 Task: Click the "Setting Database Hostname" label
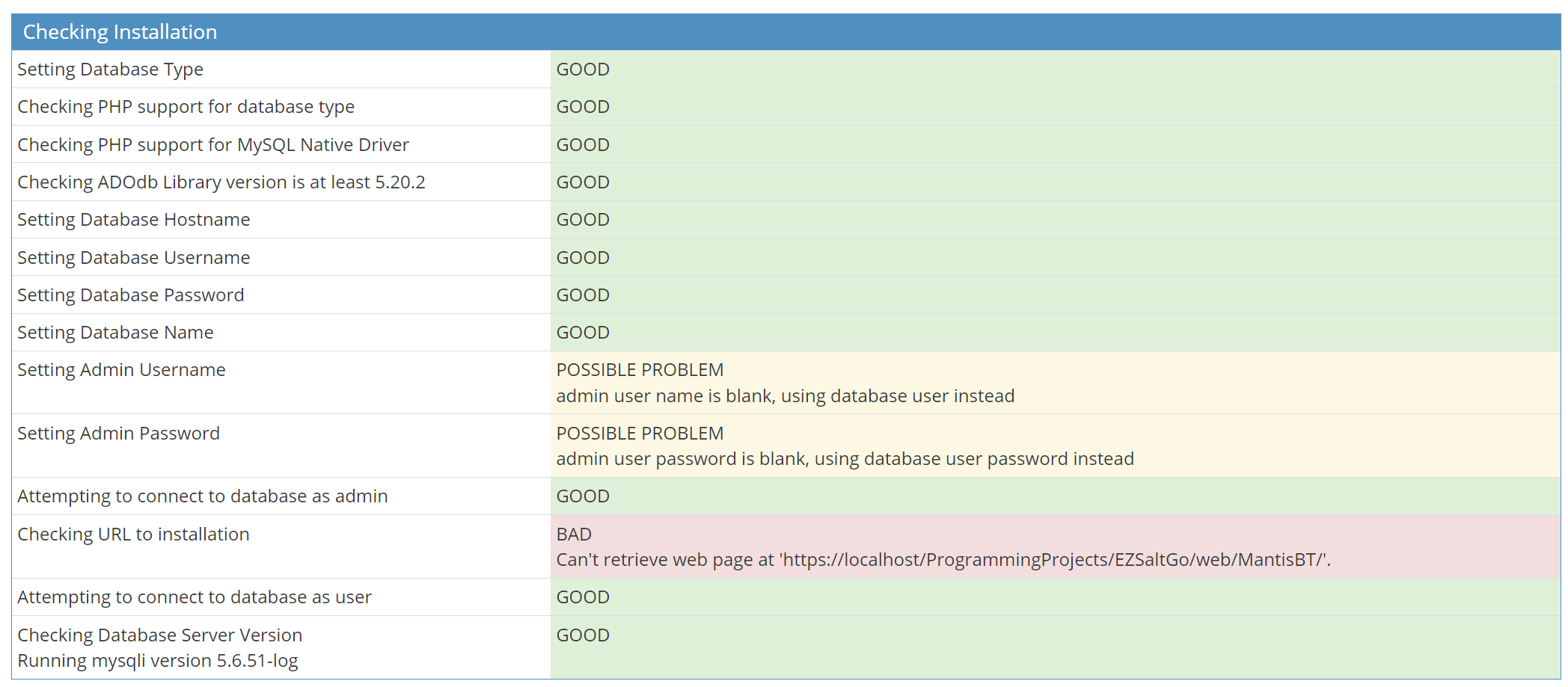coord(133,220)
